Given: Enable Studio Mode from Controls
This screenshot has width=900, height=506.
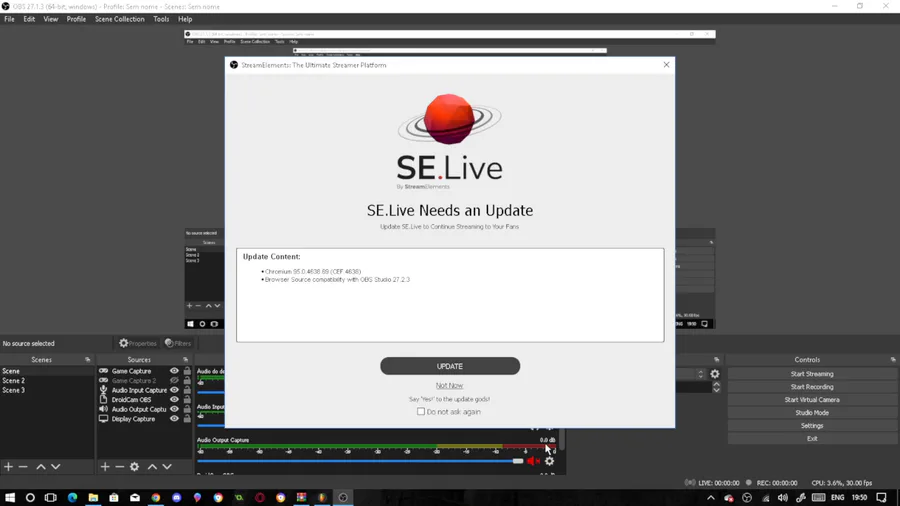Looking at the screenshot, I should click(812, 412).
